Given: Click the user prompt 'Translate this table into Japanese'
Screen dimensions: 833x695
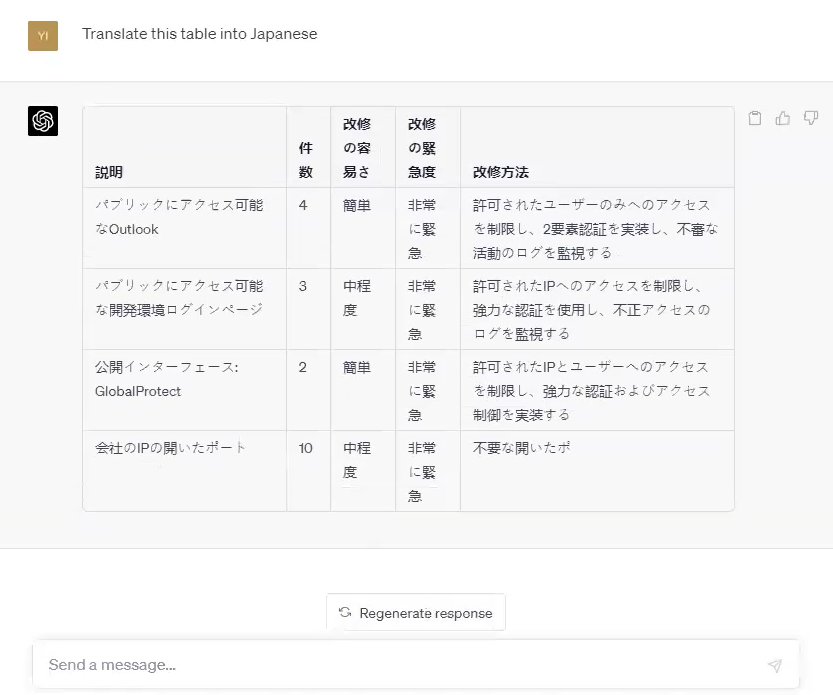Looking at the screenshot, I should (x=200, y=34).
